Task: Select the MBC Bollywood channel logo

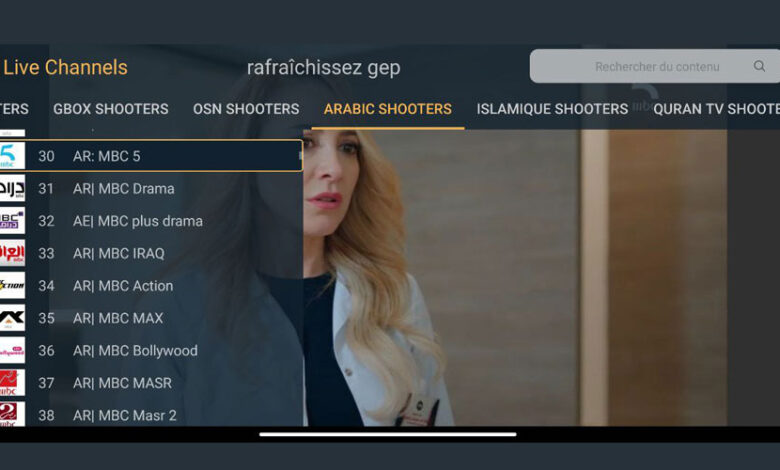Action: click(x=12, y=351)
